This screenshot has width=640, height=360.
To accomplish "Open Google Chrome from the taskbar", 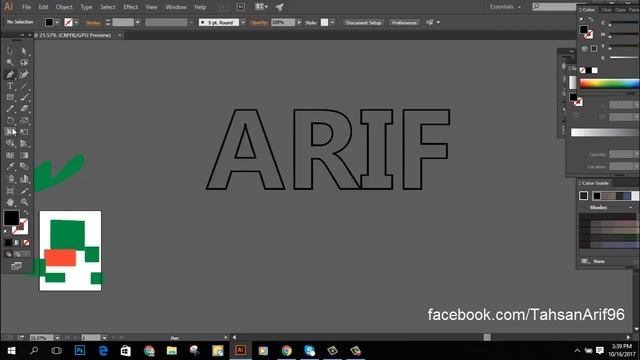I will click(x=287, y=351).
